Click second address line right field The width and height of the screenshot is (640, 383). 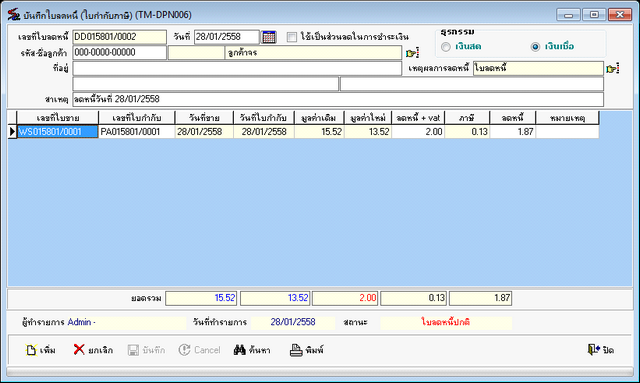pyautogui.click(x=471, y=84)
